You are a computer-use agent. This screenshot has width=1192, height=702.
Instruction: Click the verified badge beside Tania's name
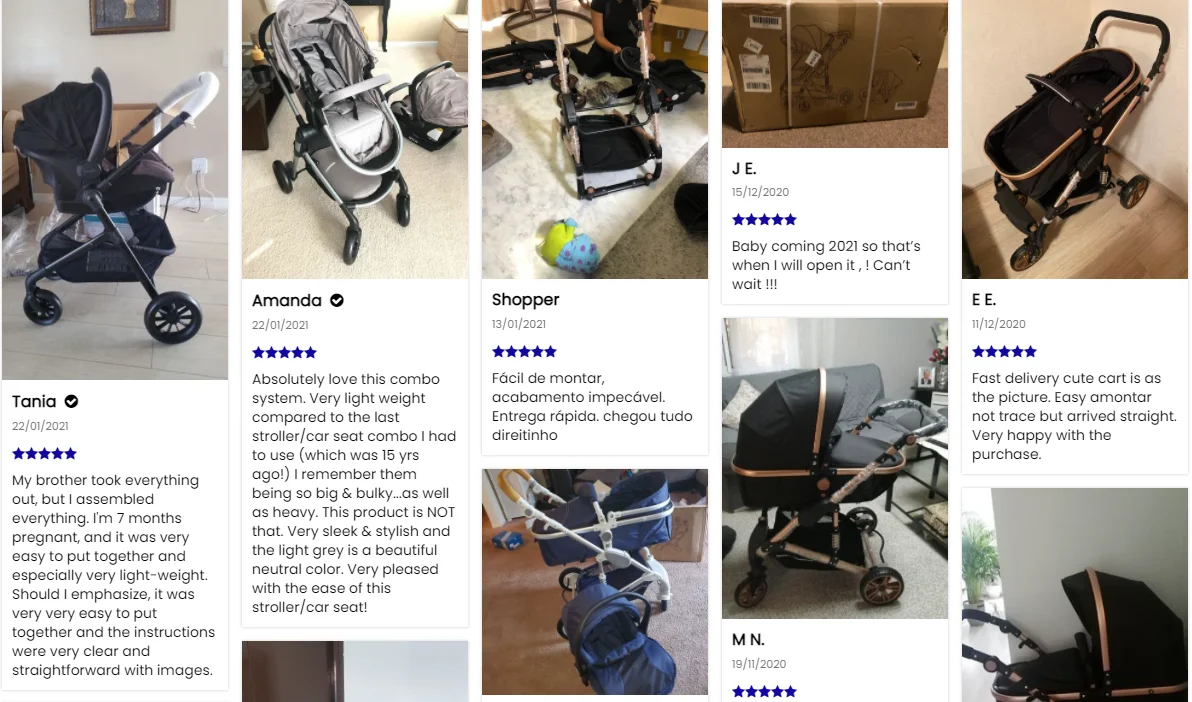point(71,402)
